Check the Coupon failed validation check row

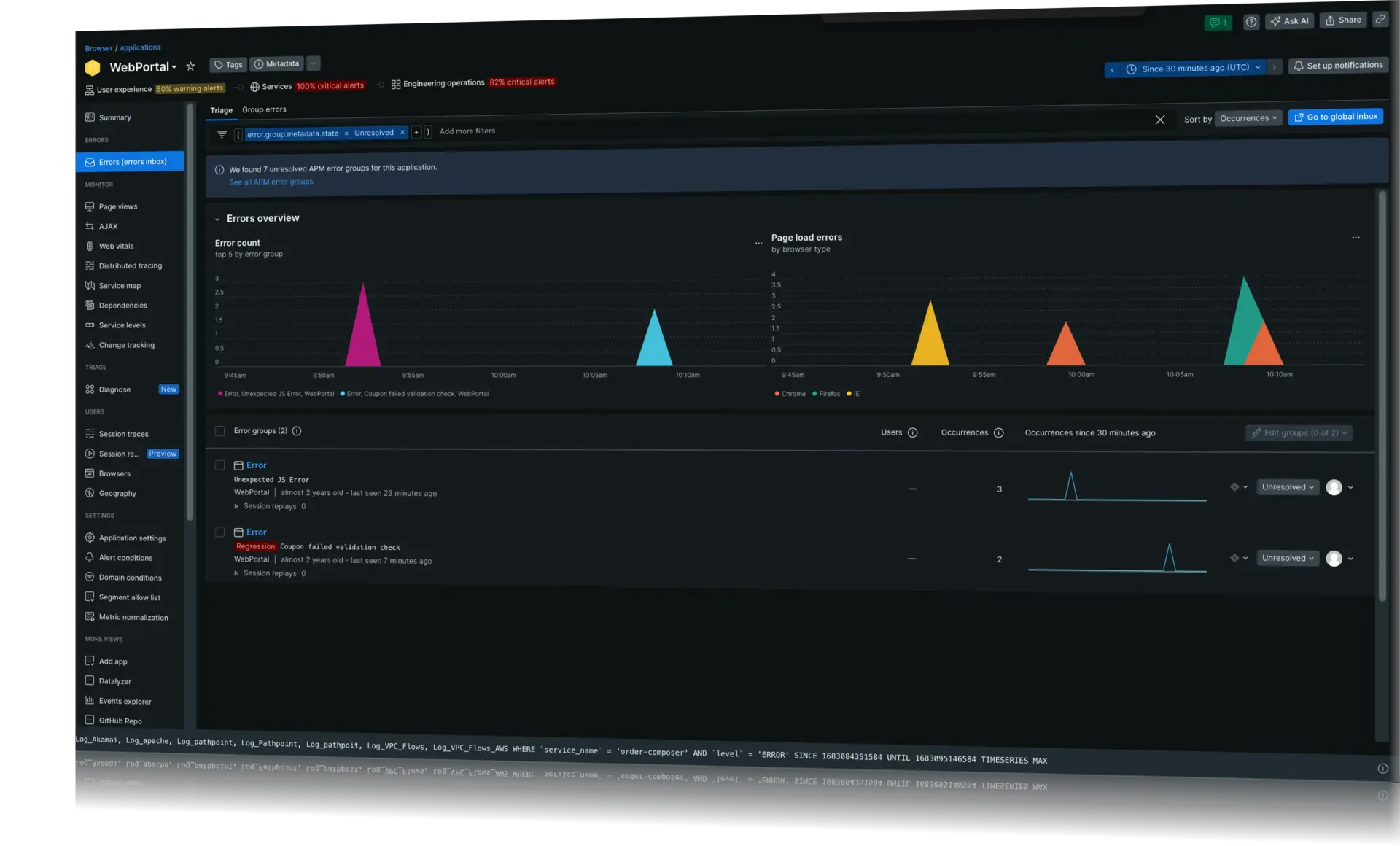coord(219,532)
